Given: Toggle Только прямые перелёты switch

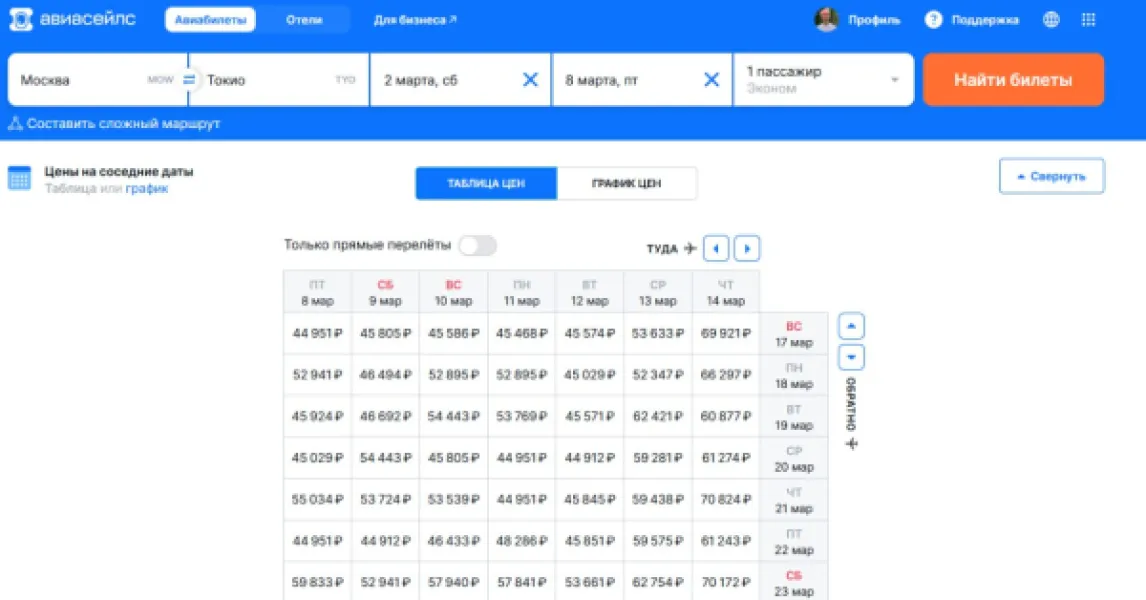Looking at the screenshot, I should [478, 246].
